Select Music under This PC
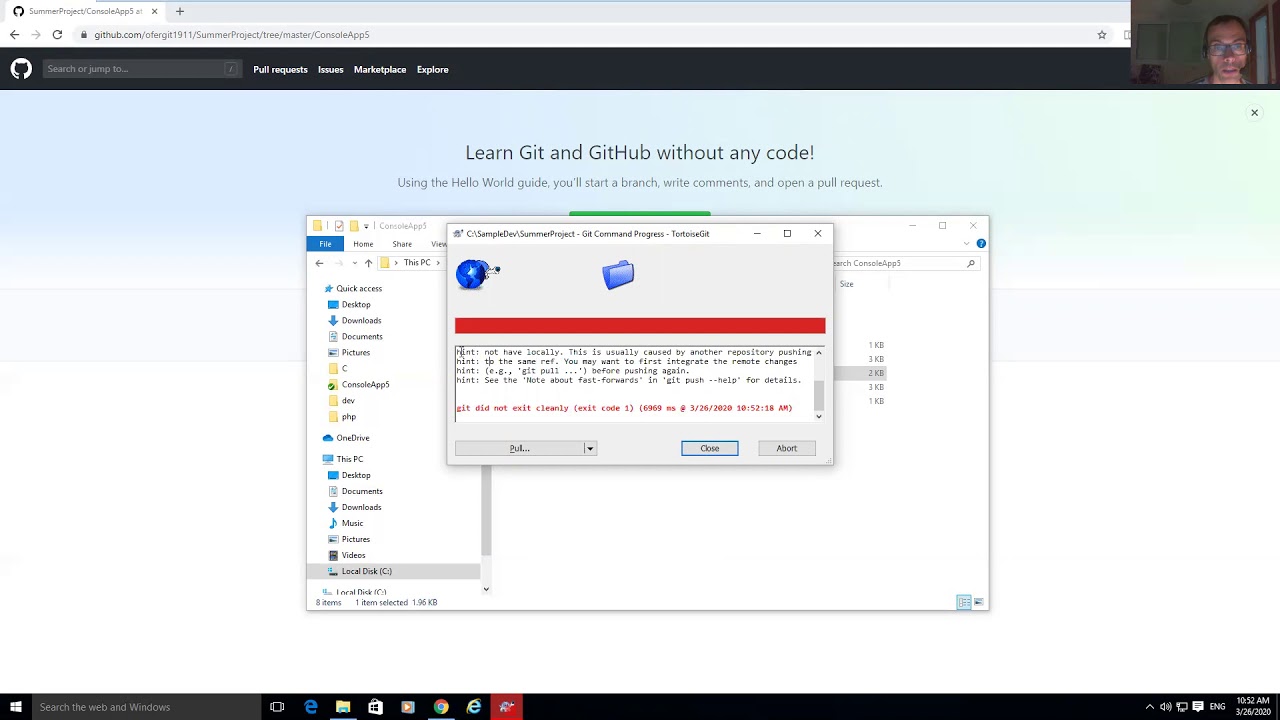Viewport: 1280px width, 720px height. [x=352, y=523]
